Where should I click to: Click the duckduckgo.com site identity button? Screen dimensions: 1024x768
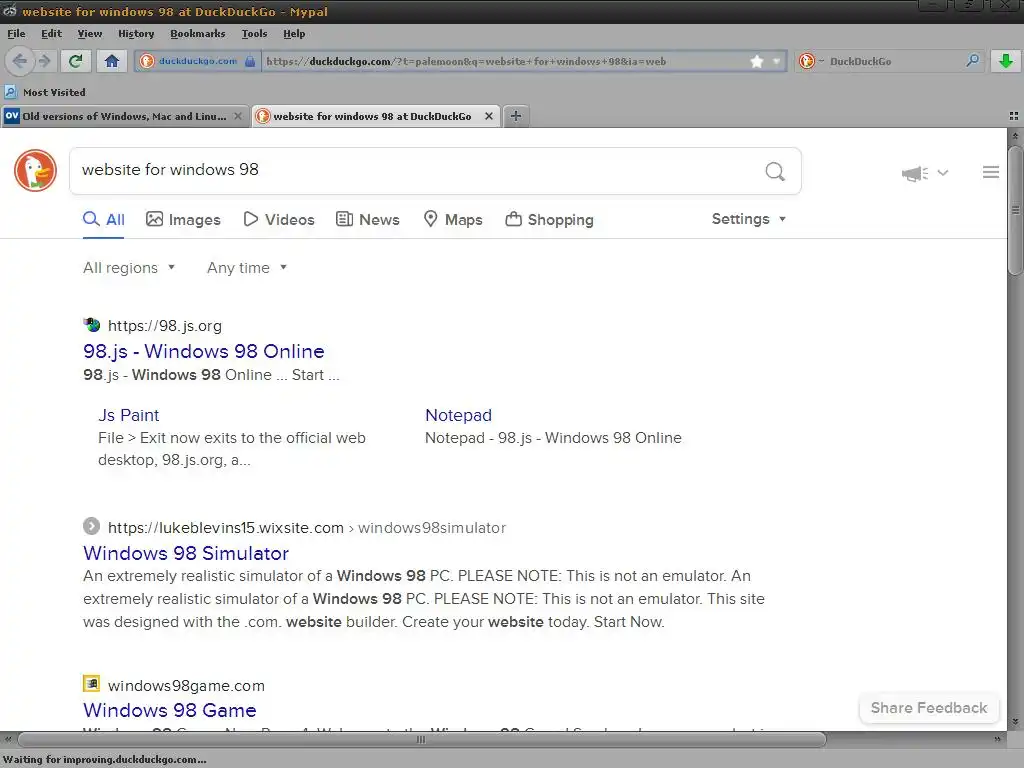[198, 61]
